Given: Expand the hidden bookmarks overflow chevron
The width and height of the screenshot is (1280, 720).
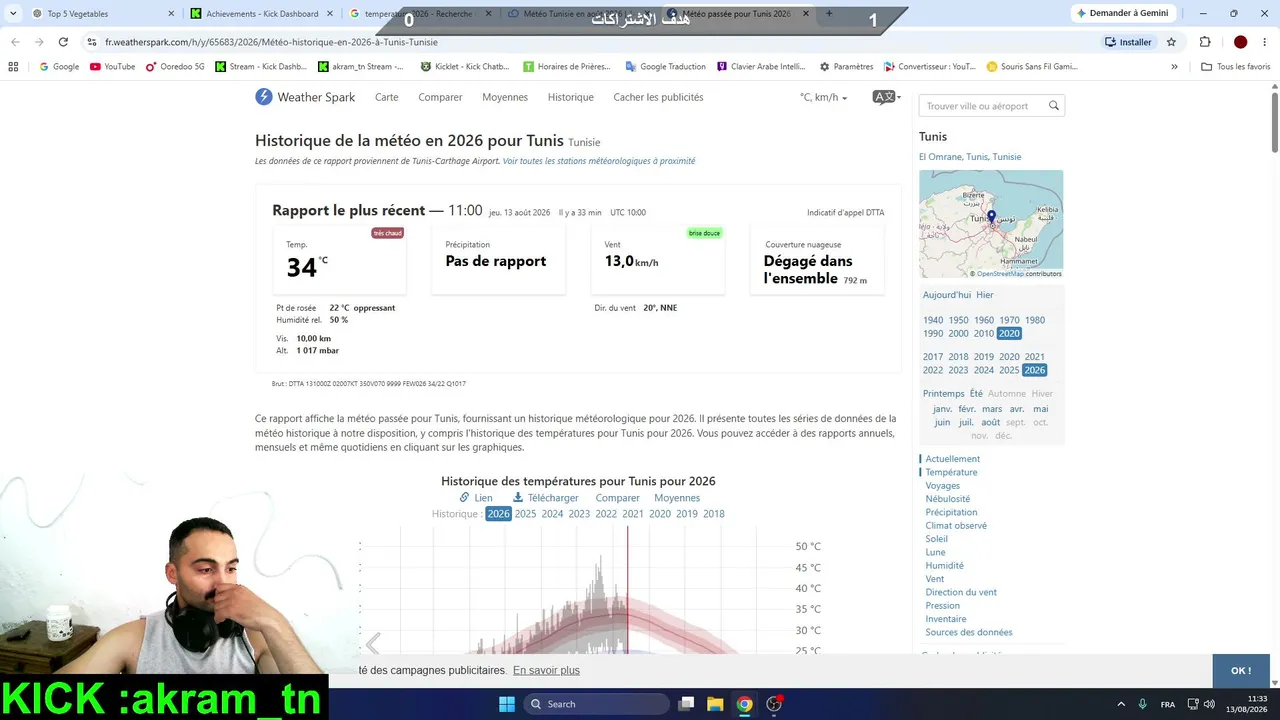Looking at the screenshot, I should 1174,67.
